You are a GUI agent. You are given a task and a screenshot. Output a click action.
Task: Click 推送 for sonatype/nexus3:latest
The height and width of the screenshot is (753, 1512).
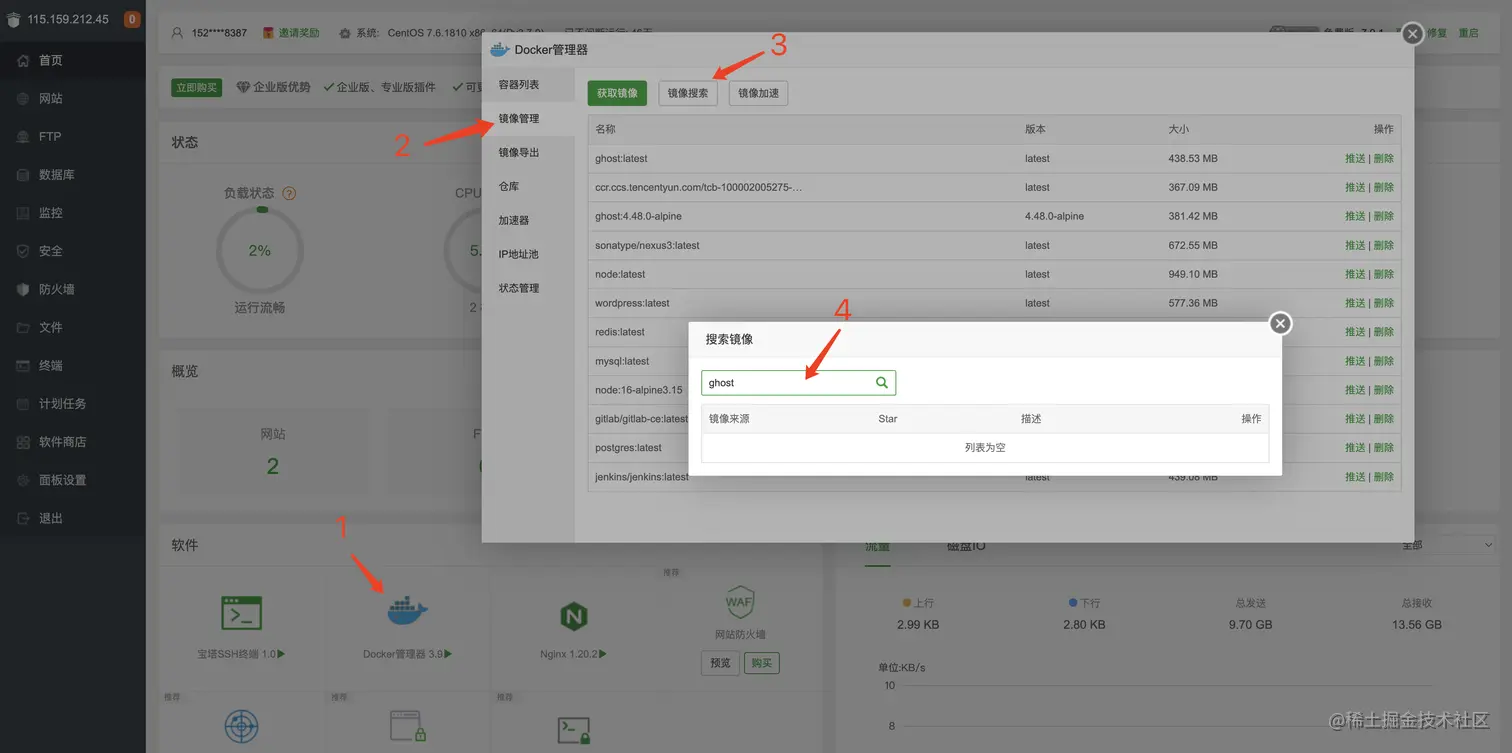1355,245
